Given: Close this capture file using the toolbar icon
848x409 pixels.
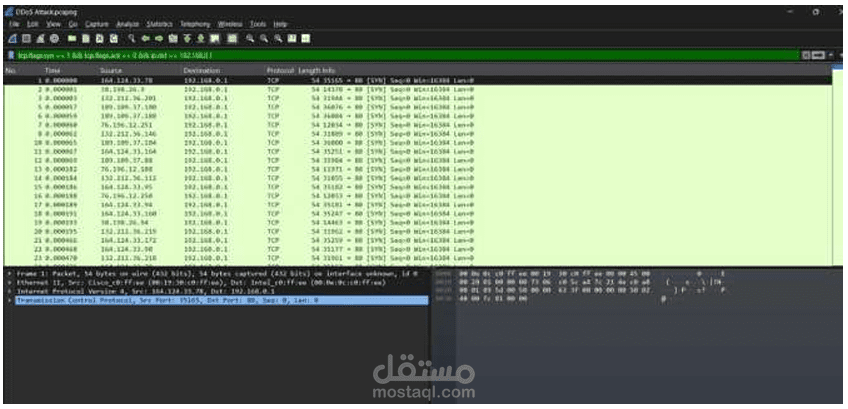Looking at the screenshot, I should 100,38.
